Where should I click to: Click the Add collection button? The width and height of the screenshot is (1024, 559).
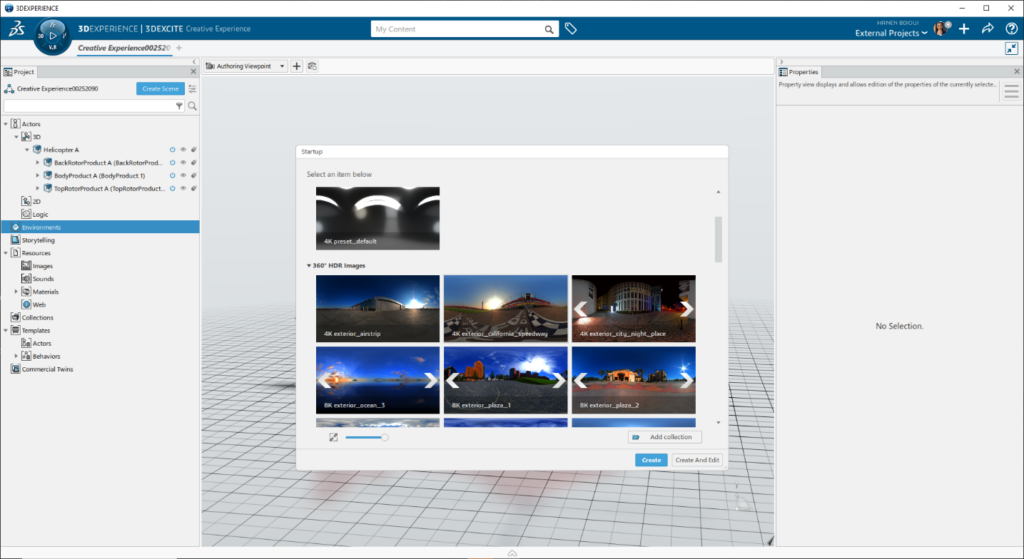click(665, 437)
